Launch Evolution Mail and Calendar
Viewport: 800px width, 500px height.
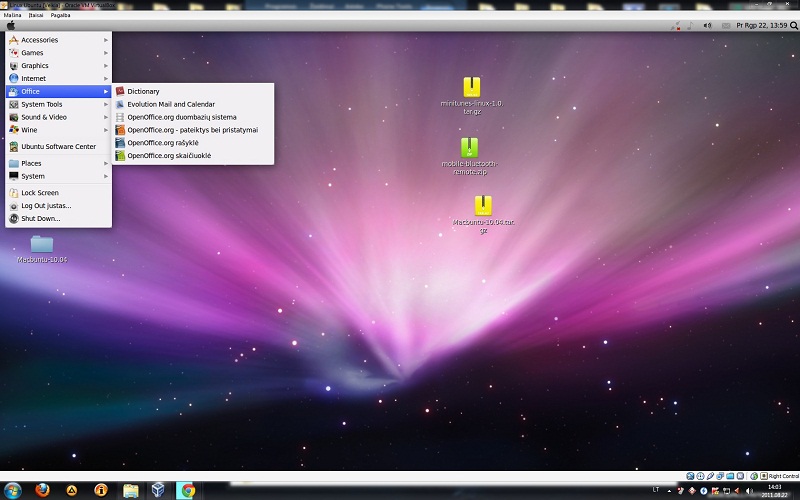170,104
